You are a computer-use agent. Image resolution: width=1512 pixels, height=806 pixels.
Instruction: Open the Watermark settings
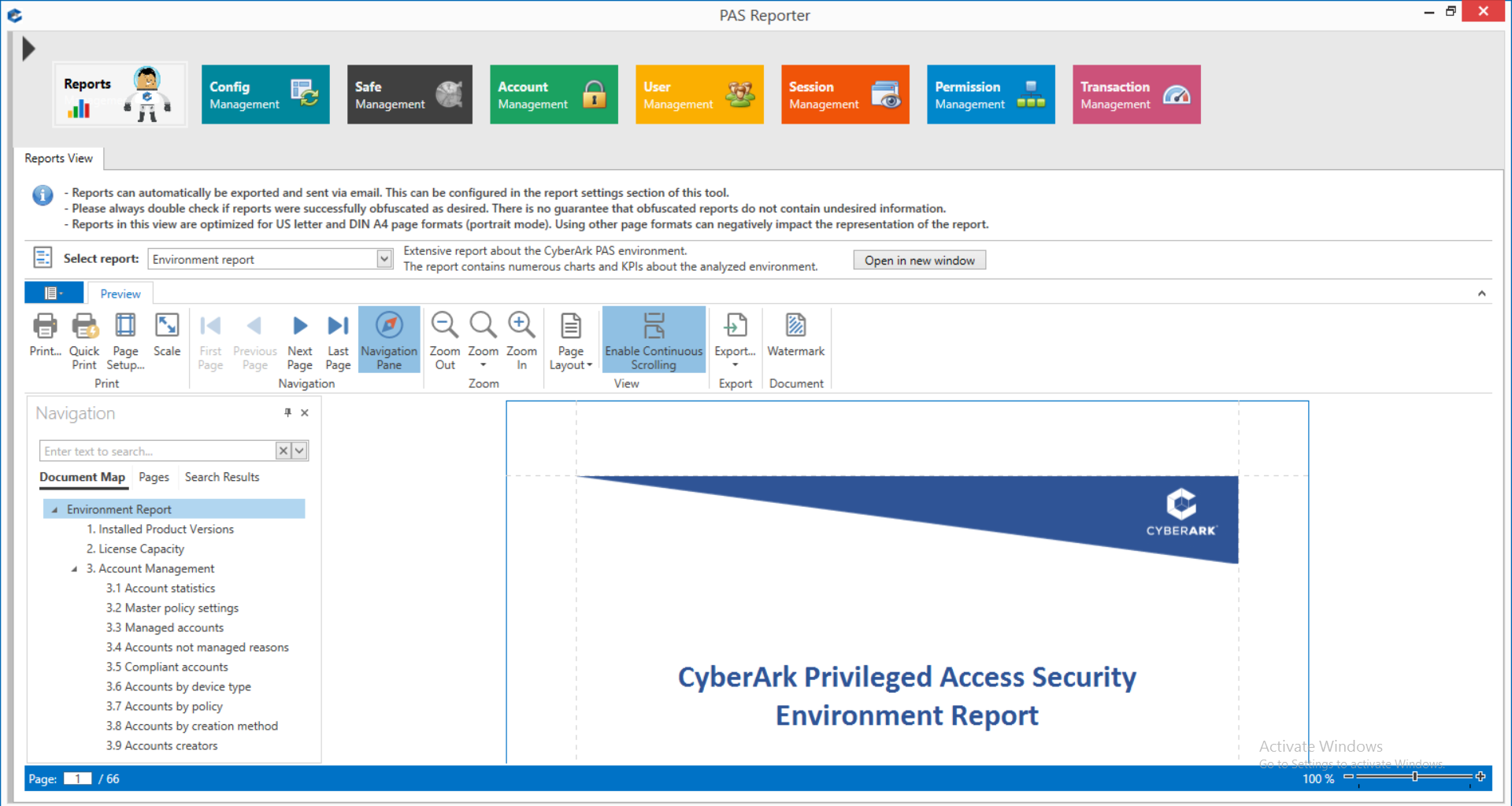796,335
